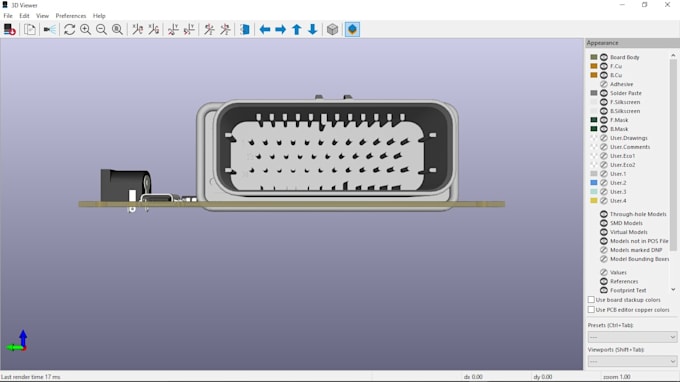Viewport: 680px width, 382px height.
Task: Render current view using raytracing icon
Action: point(50,29)
